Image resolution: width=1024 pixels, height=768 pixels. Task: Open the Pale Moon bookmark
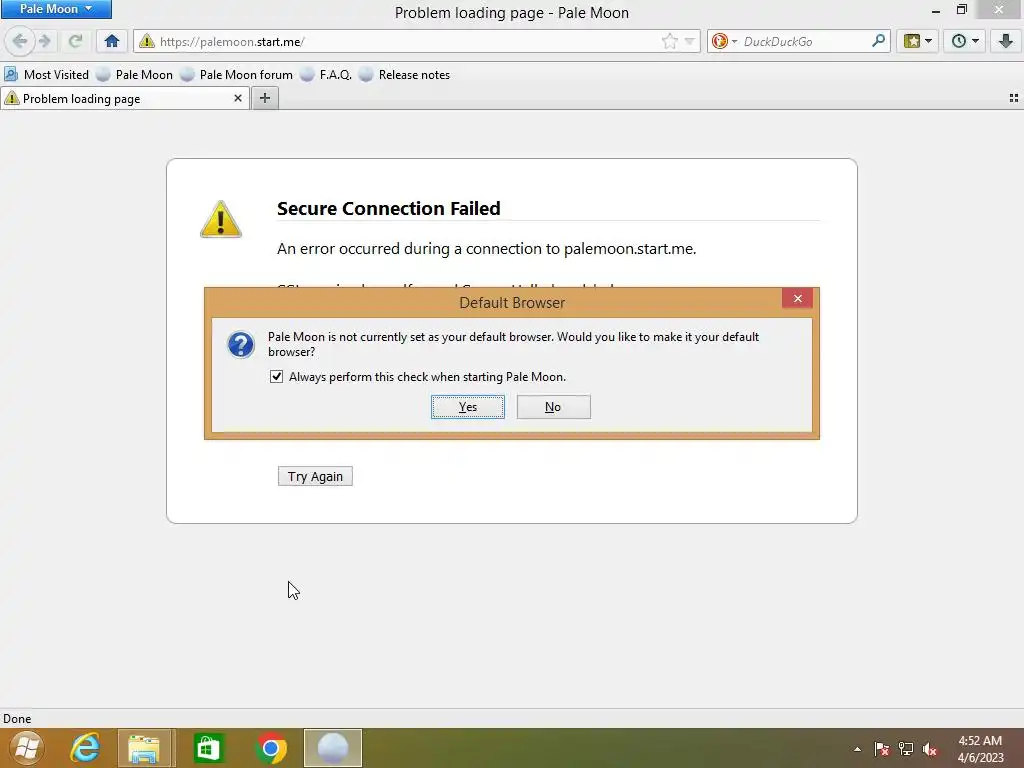point(135,74)
